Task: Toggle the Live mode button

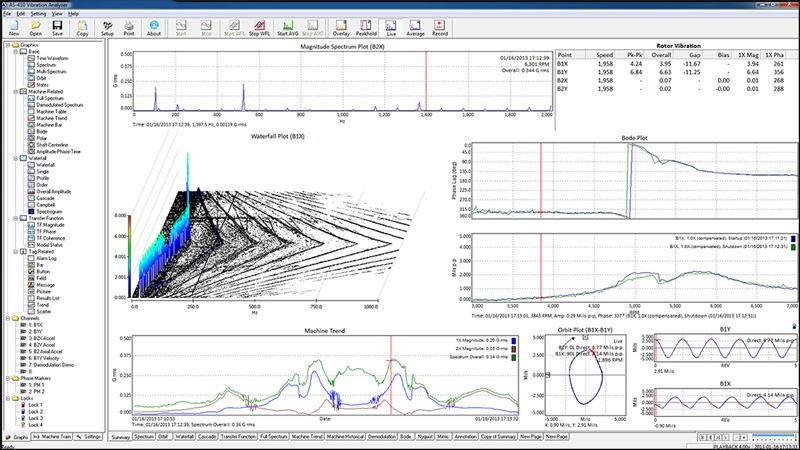Action: pos(391,28)
